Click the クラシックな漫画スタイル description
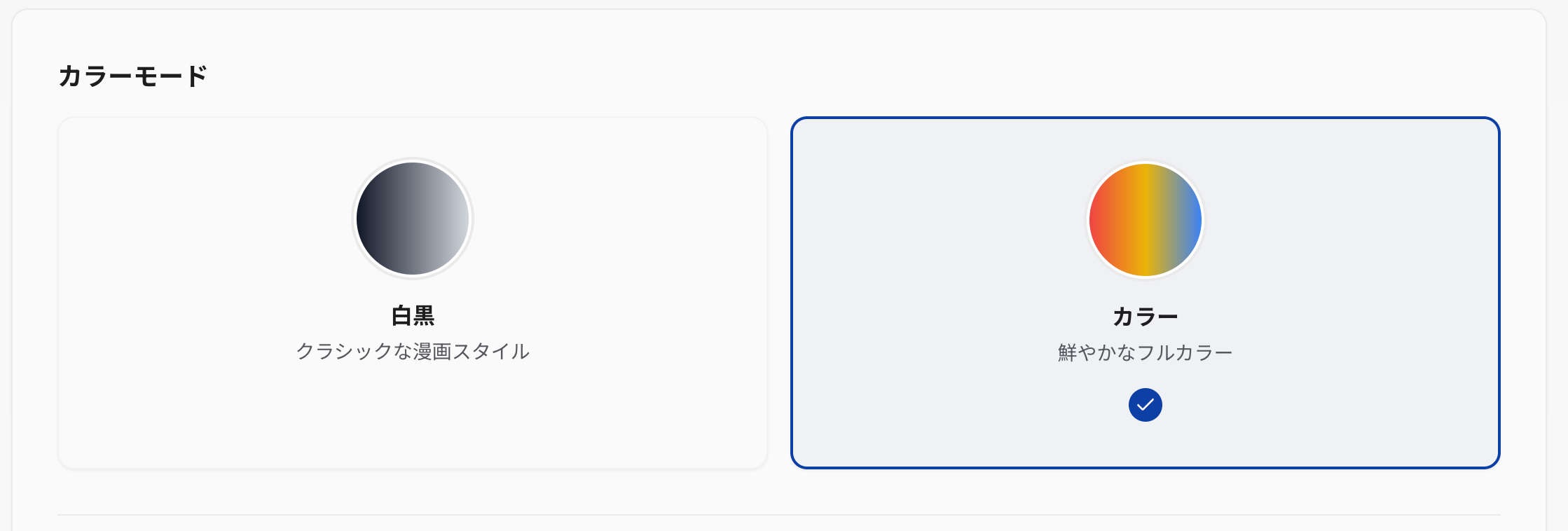This screenshot has width=1568, height=531. coord(413,351)
